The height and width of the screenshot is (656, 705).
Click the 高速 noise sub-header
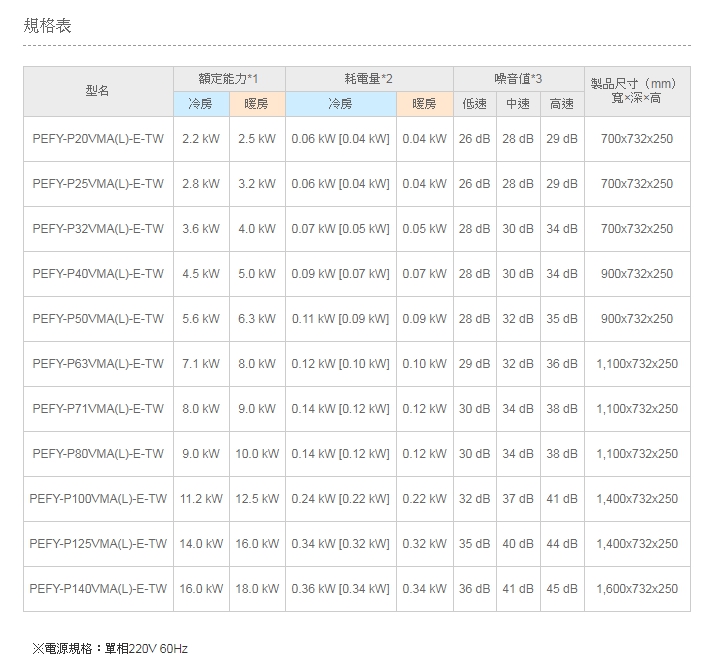[x=562, y=104]
